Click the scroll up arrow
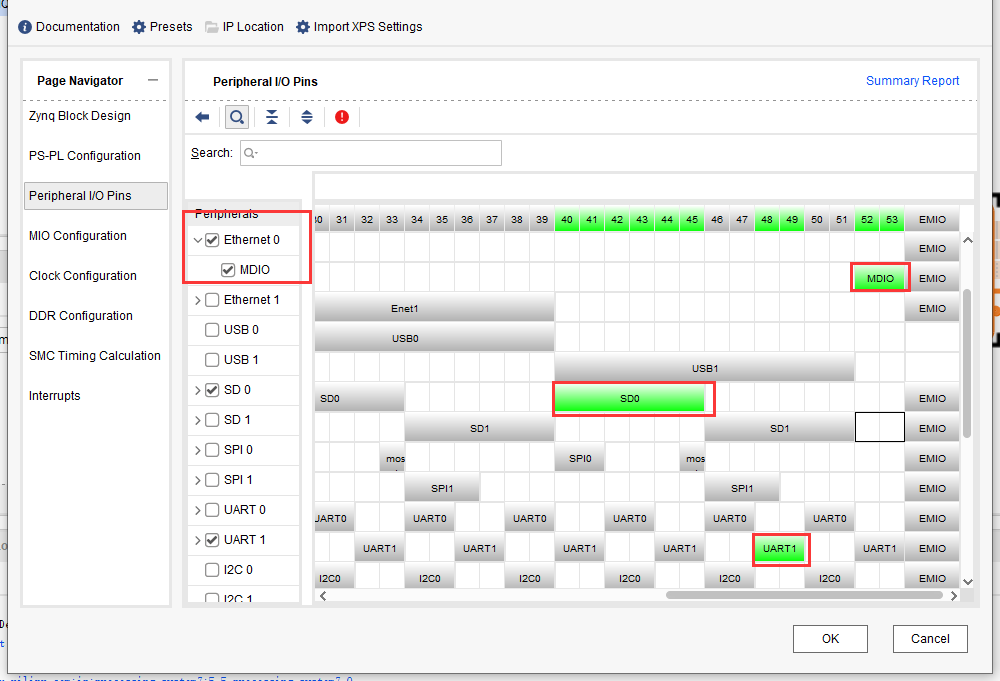 (967, 240)
